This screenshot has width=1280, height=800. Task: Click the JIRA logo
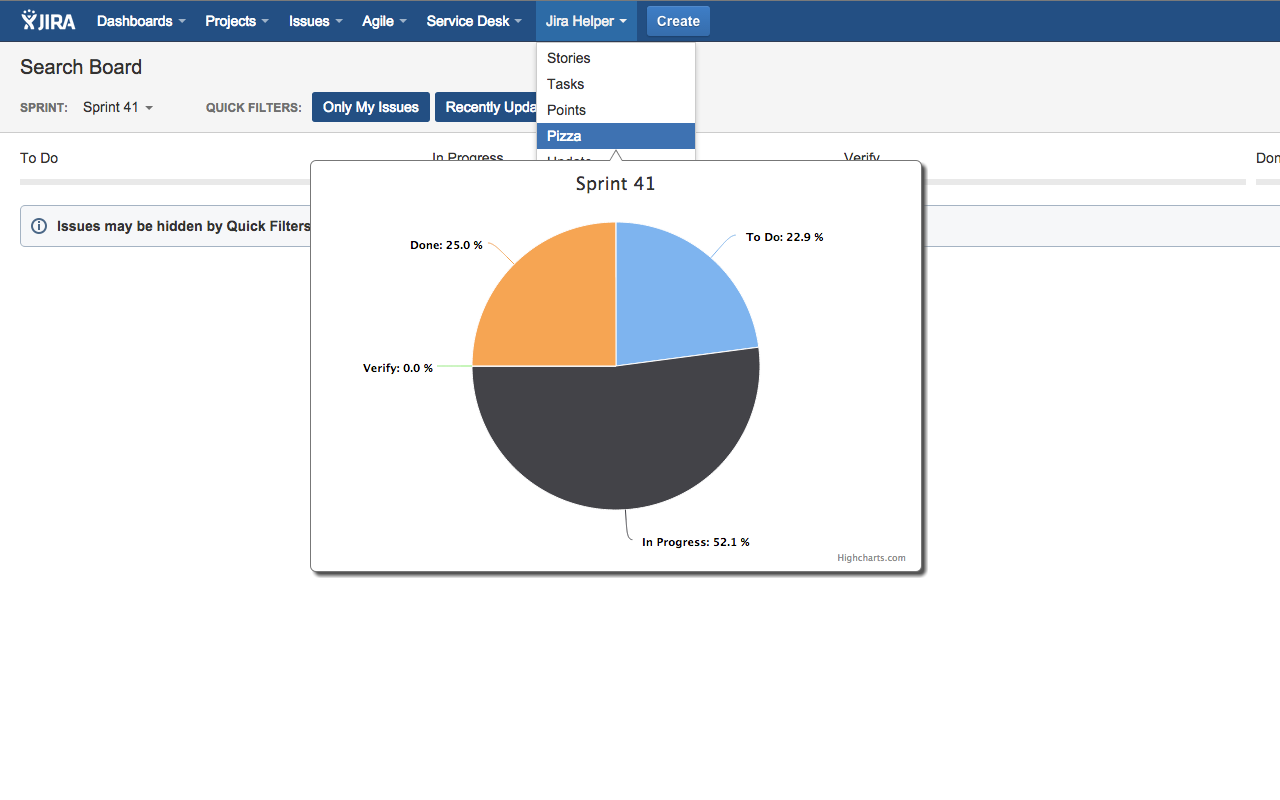(48, 20)
